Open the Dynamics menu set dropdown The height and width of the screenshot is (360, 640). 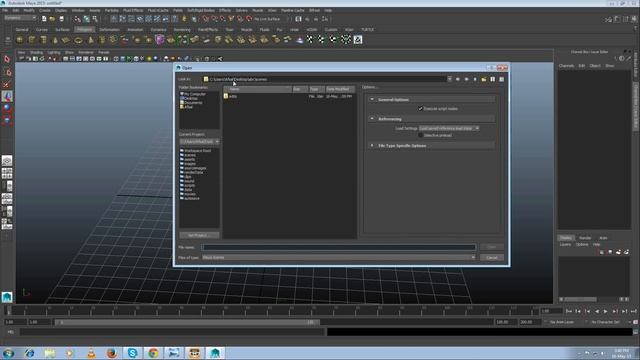click(20, 18)
